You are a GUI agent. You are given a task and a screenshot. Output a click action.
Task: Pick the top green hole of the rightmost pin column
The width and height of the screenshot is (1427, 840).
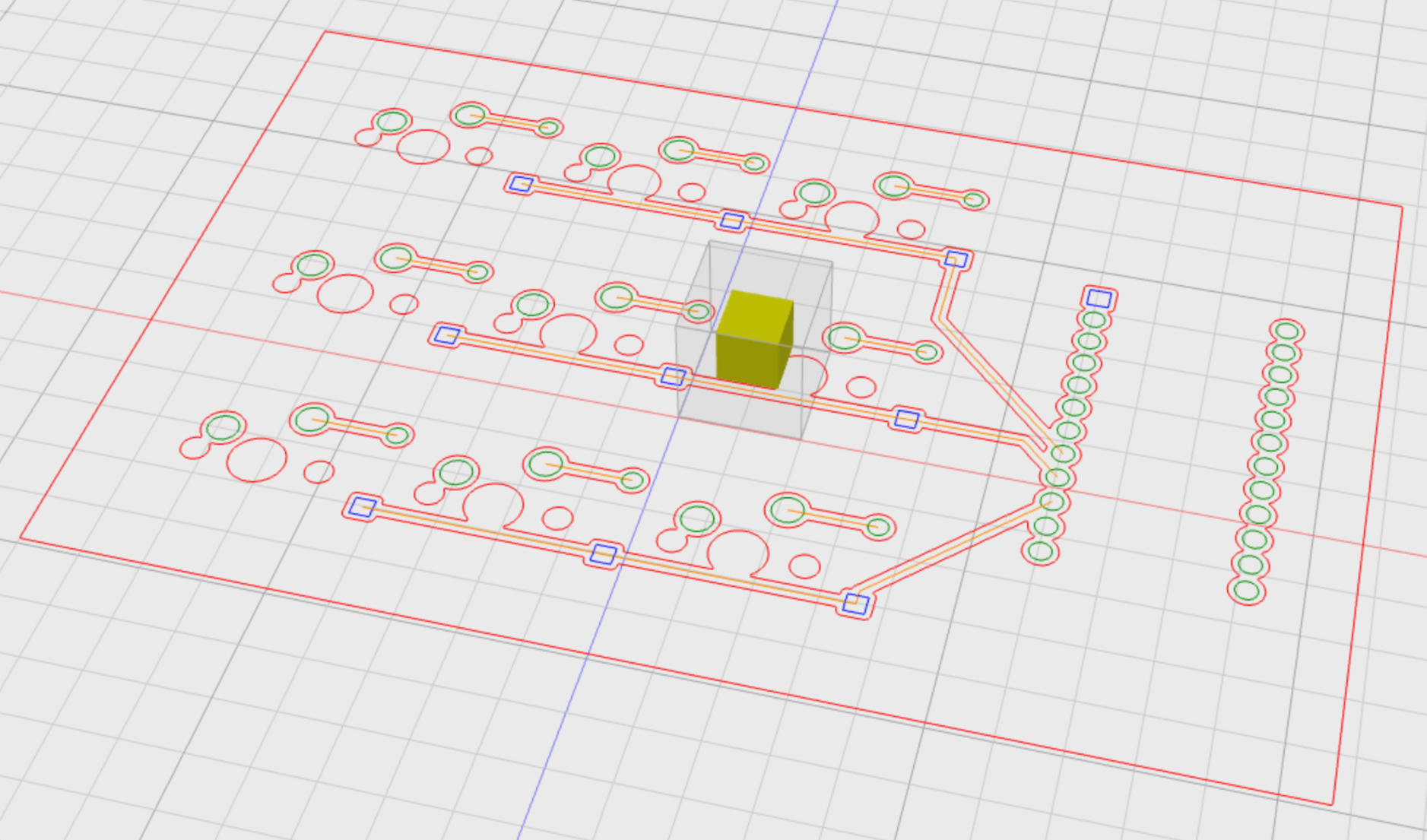1287,331
